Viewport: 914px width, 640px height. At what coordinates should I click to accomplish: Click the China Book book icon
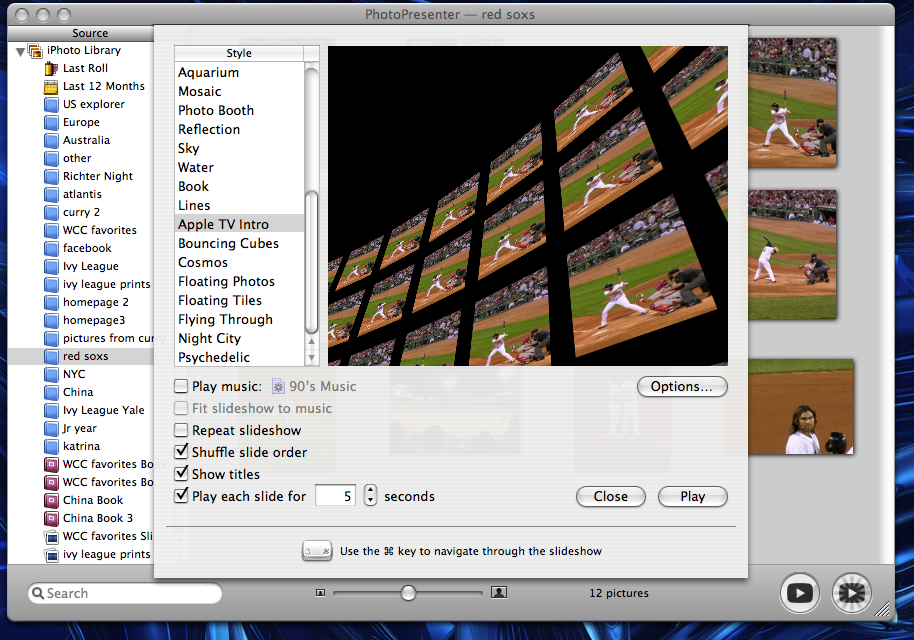tap(51, 501)
